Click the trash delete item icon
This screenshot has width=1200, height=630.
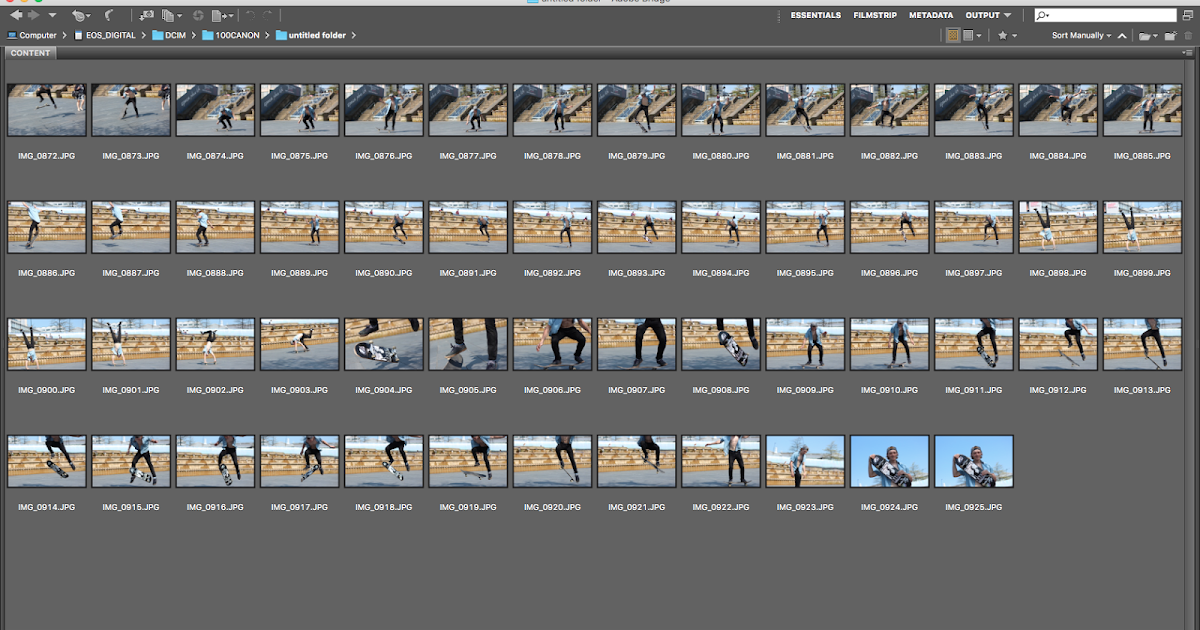tap(1188, 36)
